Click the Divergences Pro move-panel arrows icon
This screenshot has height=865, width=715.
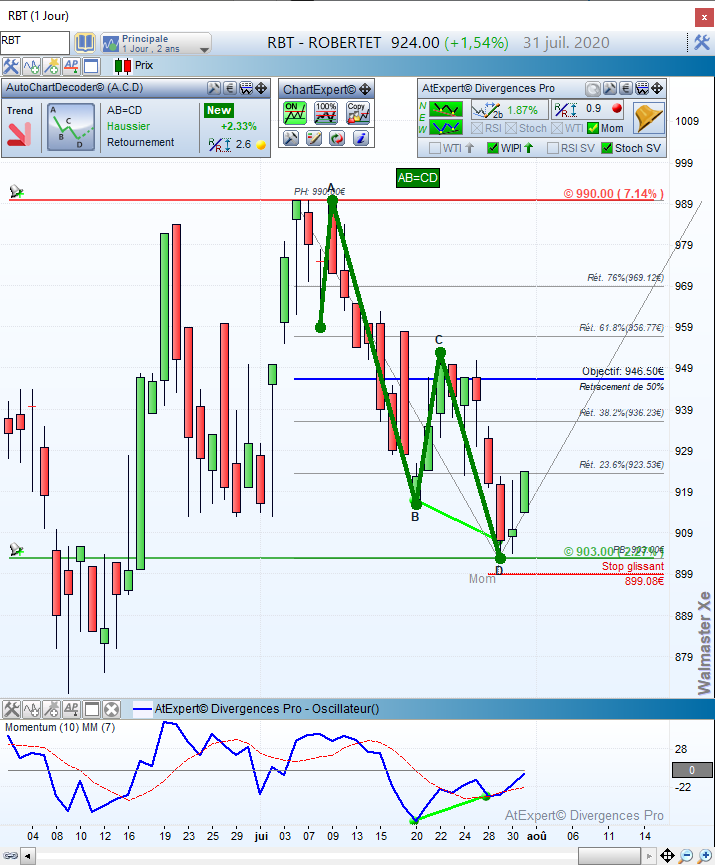[657, 89]
